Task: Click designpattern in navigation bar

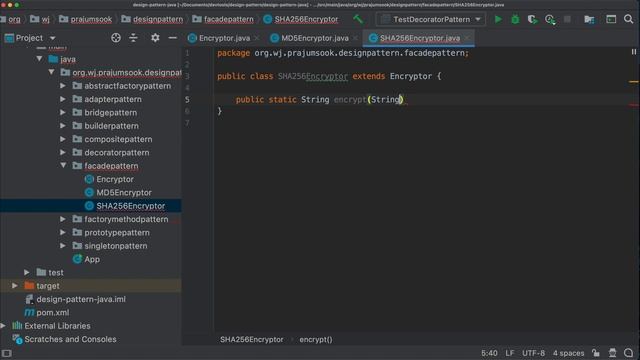Action: (158, 19)
